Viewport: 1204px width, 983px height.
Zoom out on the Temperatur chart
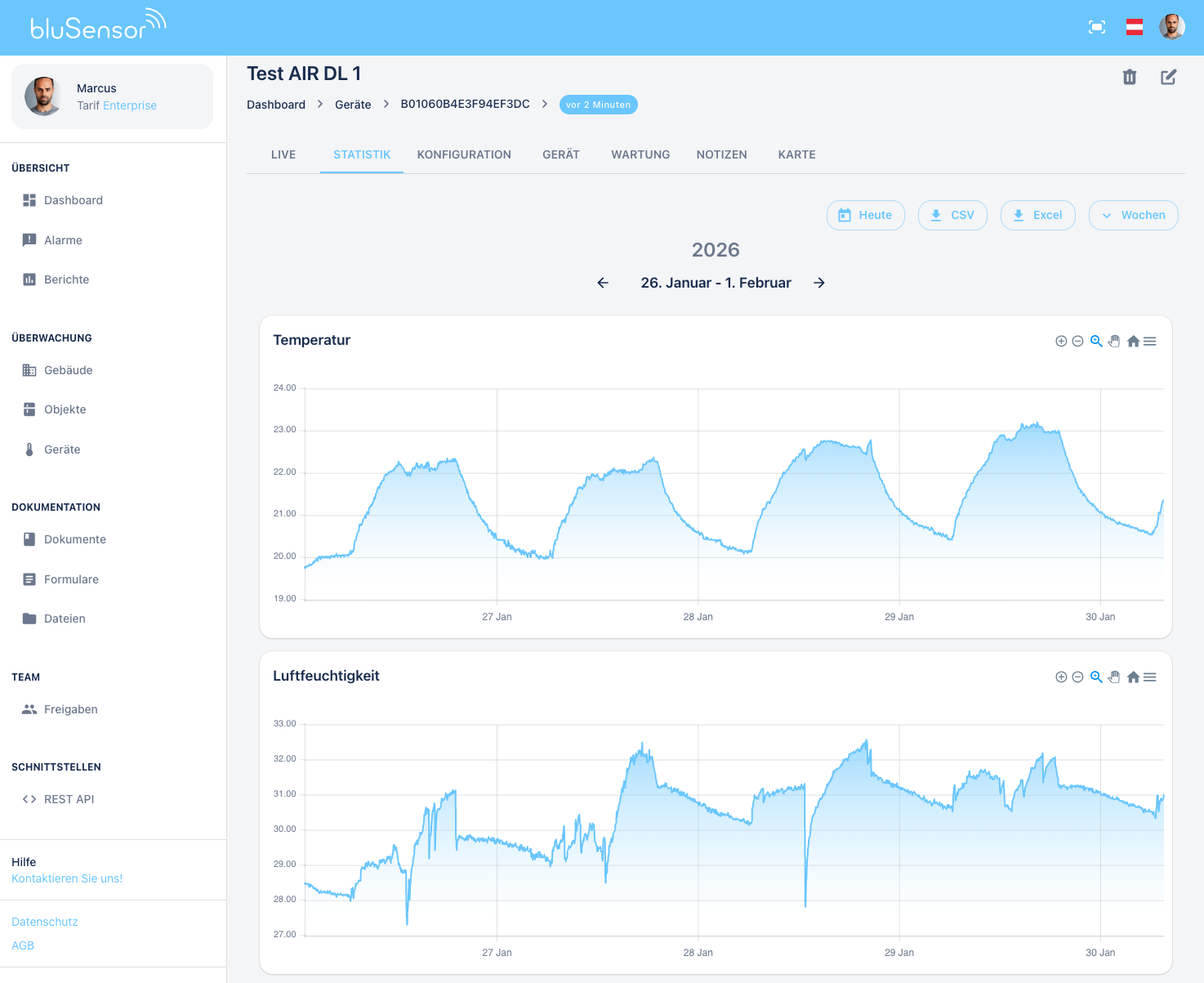tap(1077, 341)
